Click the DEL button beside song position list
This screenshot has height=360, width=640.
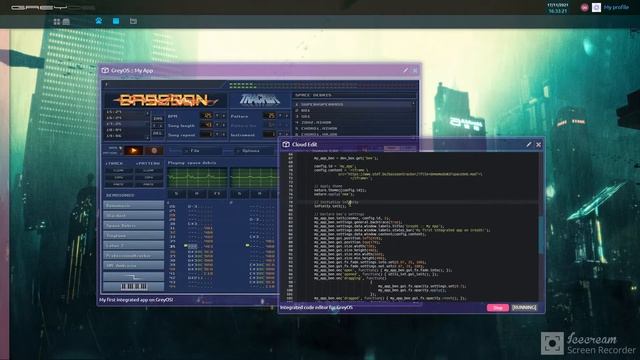(158, 133)
